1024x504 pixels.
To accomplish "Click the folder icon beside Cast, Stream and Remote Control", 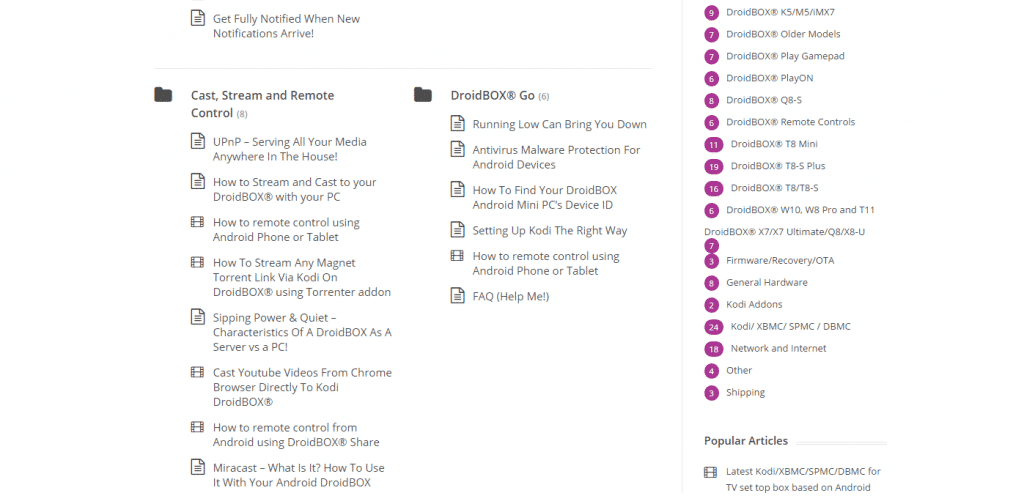I will pos(163,95).
